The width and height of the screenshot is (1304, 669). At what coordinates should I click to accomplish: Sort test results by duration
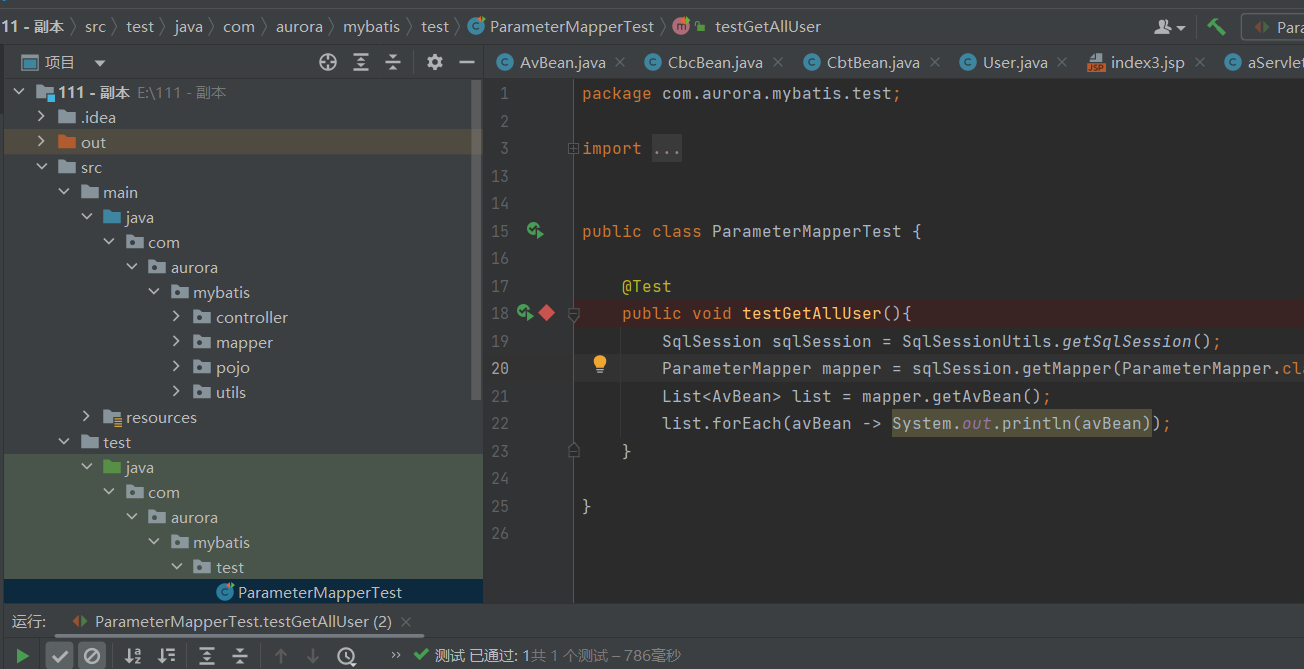[x=165, y=656]
